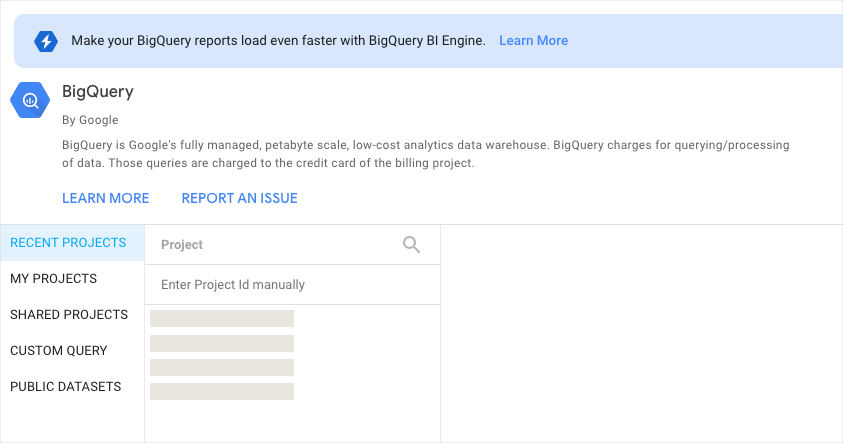Go to the PUBLIC DATASETS tab

click(66, 387)
